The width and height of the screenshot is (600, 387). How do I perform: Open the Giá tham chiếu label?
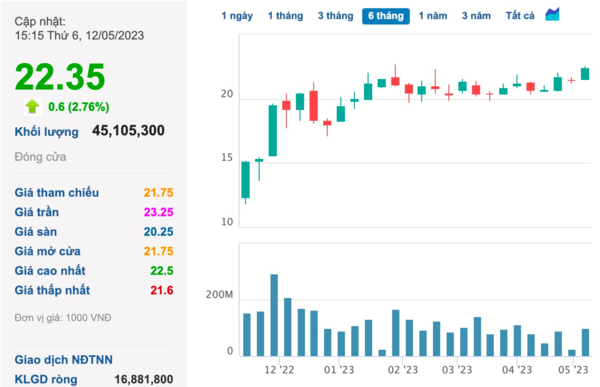pos(57,193)
